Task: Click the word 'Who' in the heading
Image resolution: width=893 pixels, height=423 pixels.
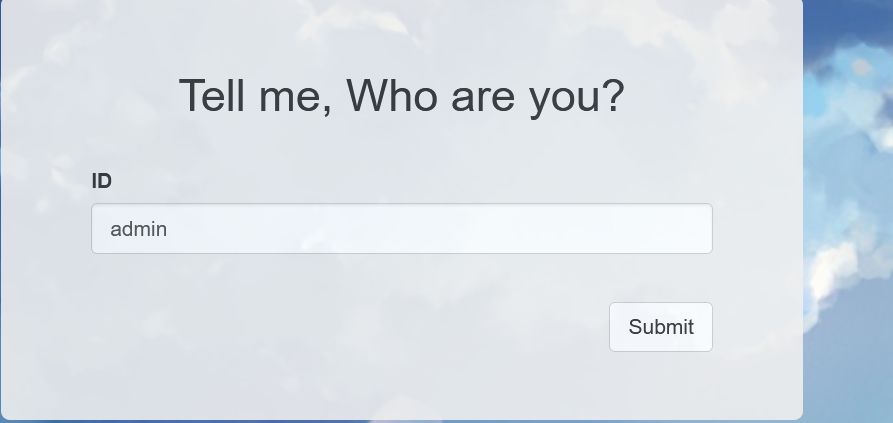Action: coord(392,96)
